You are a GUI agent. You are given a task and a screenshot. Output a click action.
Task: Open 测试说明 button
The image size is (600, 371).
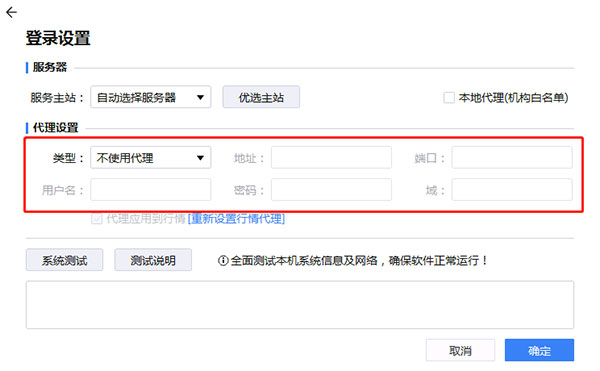[x=153, y=260]
